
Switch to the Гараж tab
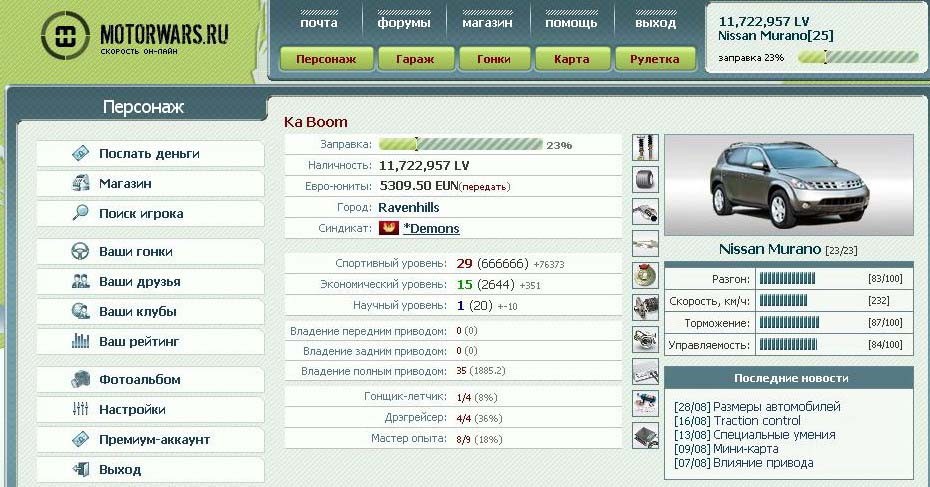coord(415,59)
